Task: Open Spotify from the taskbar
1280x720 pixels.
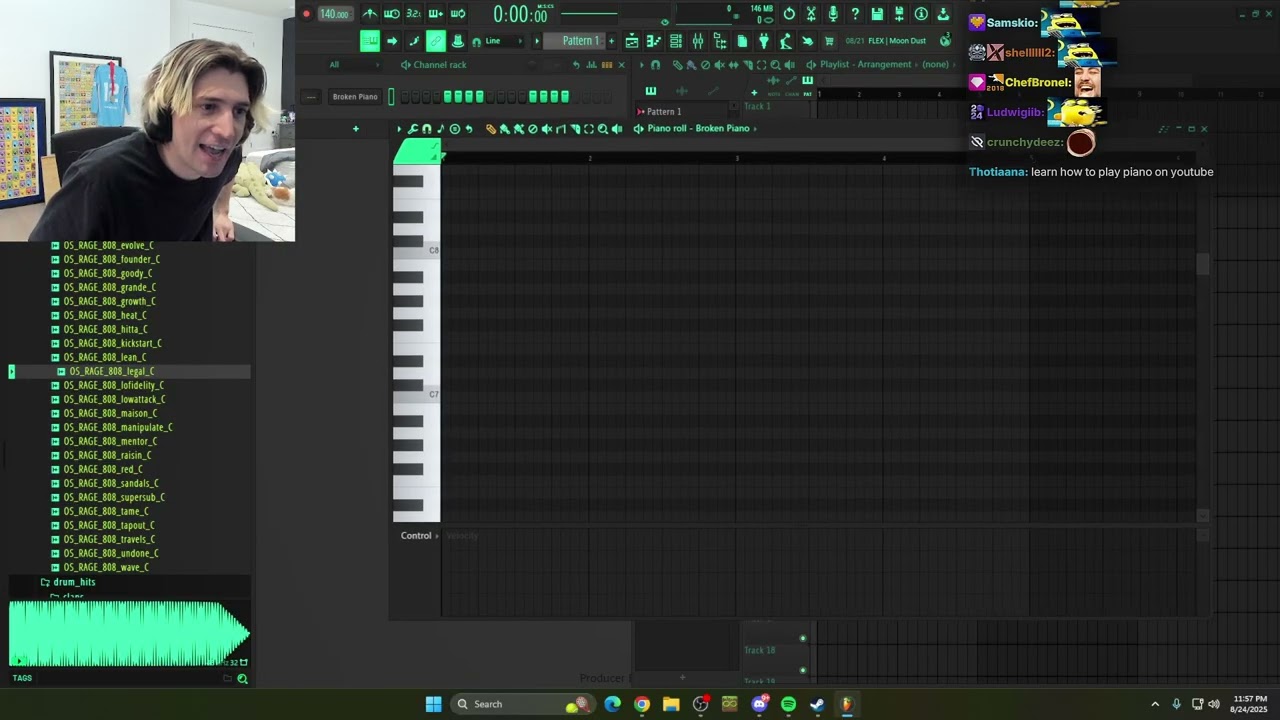Action: [x=788, y=704]
